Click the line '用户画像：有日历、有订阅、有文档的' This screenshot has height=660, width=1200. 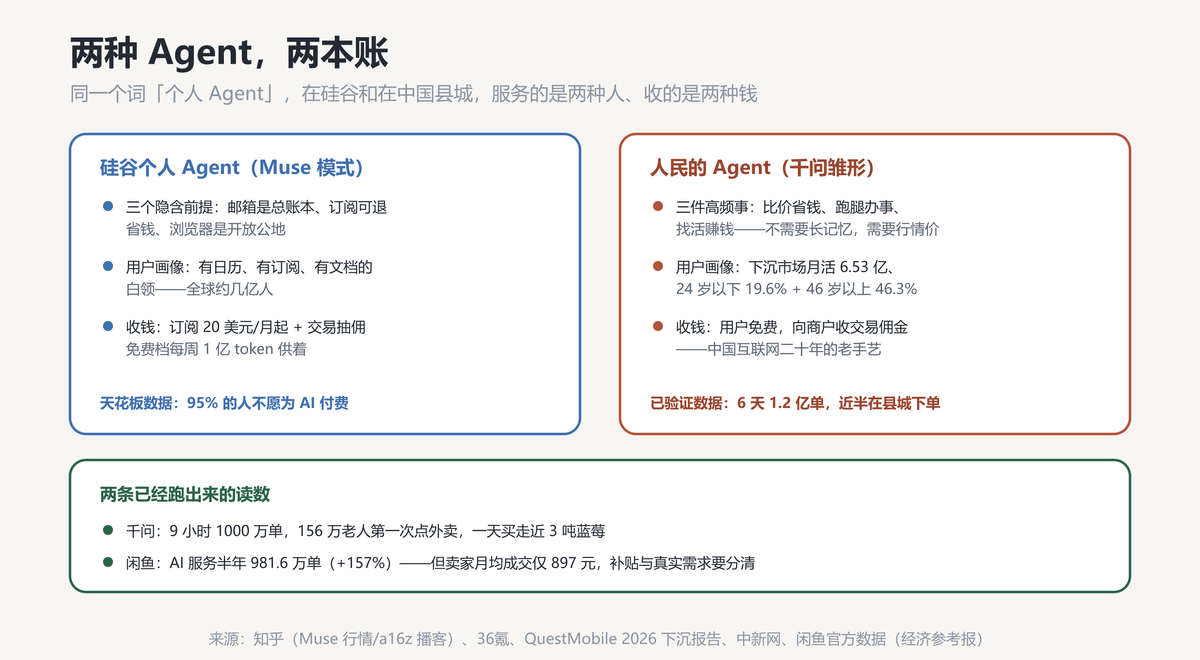[249, 267]
